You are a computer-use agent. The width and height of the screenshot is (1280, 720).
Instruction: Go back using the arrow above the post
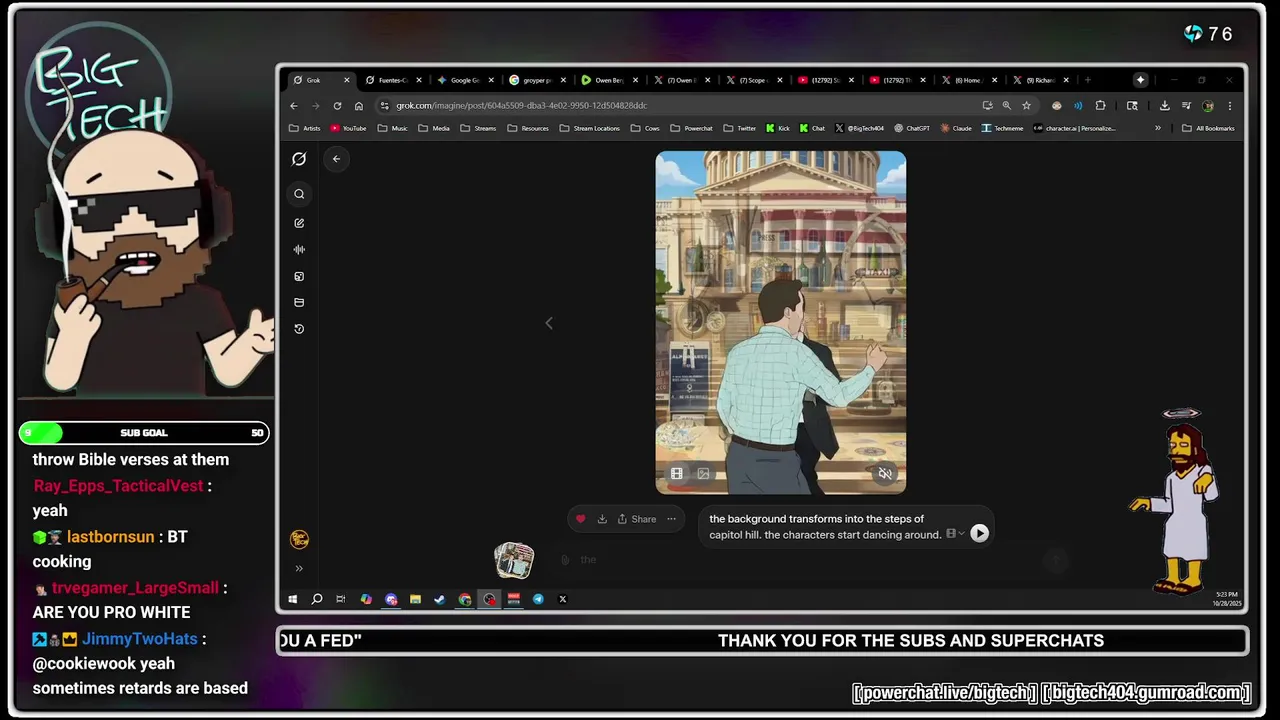pyautogui.click(x=336, y=159)
